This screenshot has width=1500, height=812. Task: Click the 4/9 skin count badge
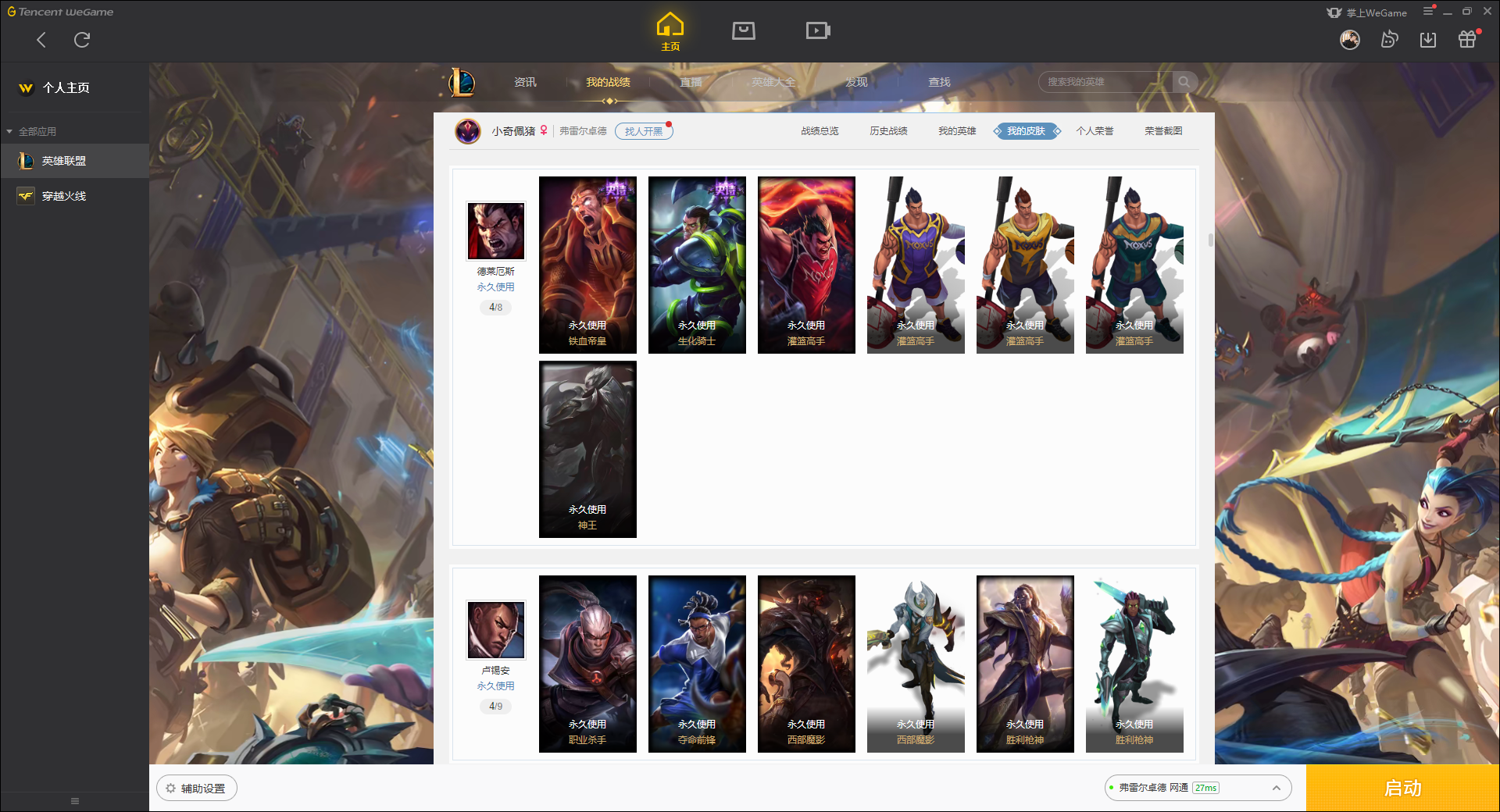(x=496, y=707)
